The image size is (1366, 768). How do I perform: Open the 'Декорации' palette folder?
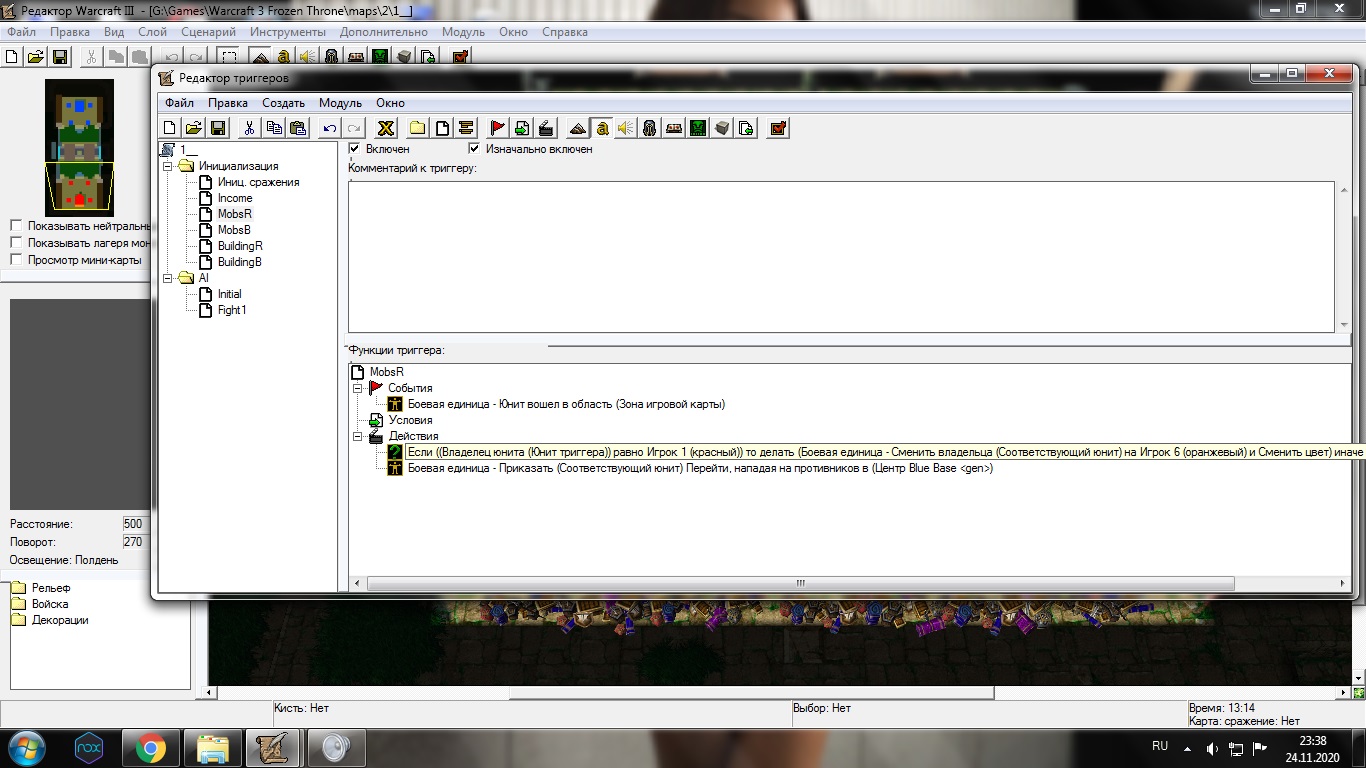(x=50, y=620)
